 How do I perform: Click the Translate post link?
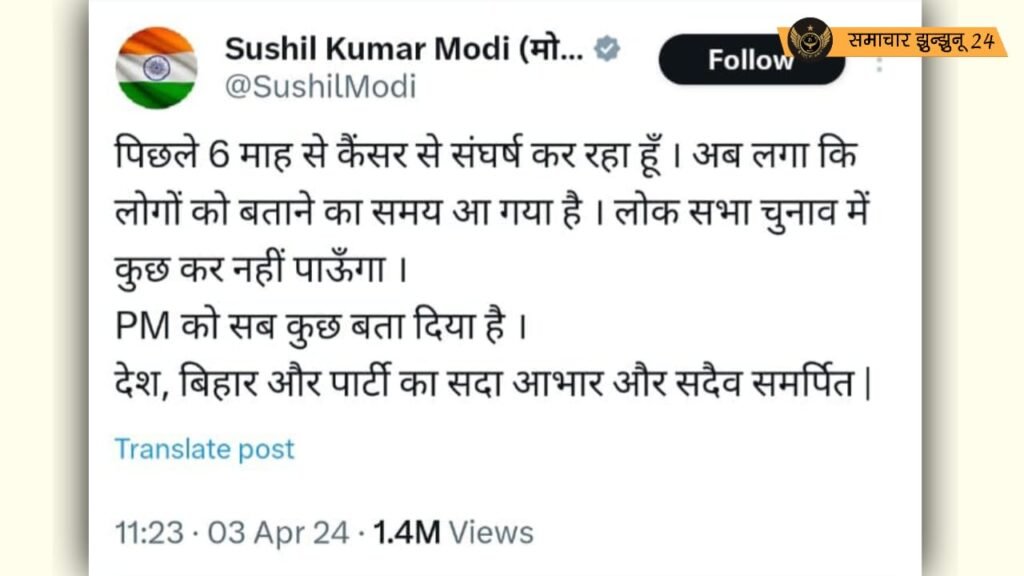[x=204, y=449]
